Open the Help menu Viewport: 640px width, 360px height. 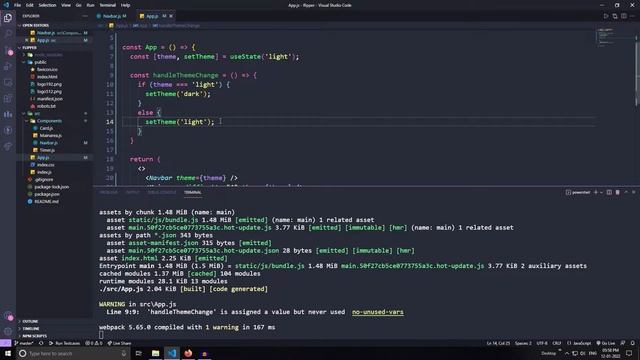pos(126,5)
